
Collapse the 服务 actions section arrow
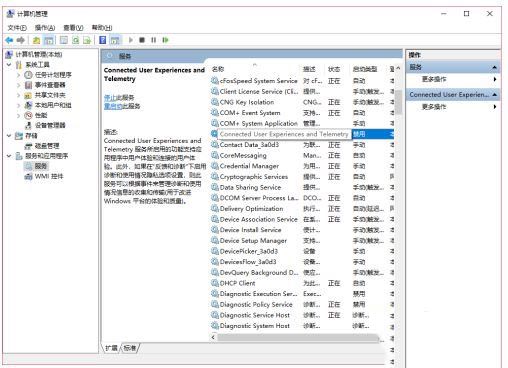(x=495, y=67)
